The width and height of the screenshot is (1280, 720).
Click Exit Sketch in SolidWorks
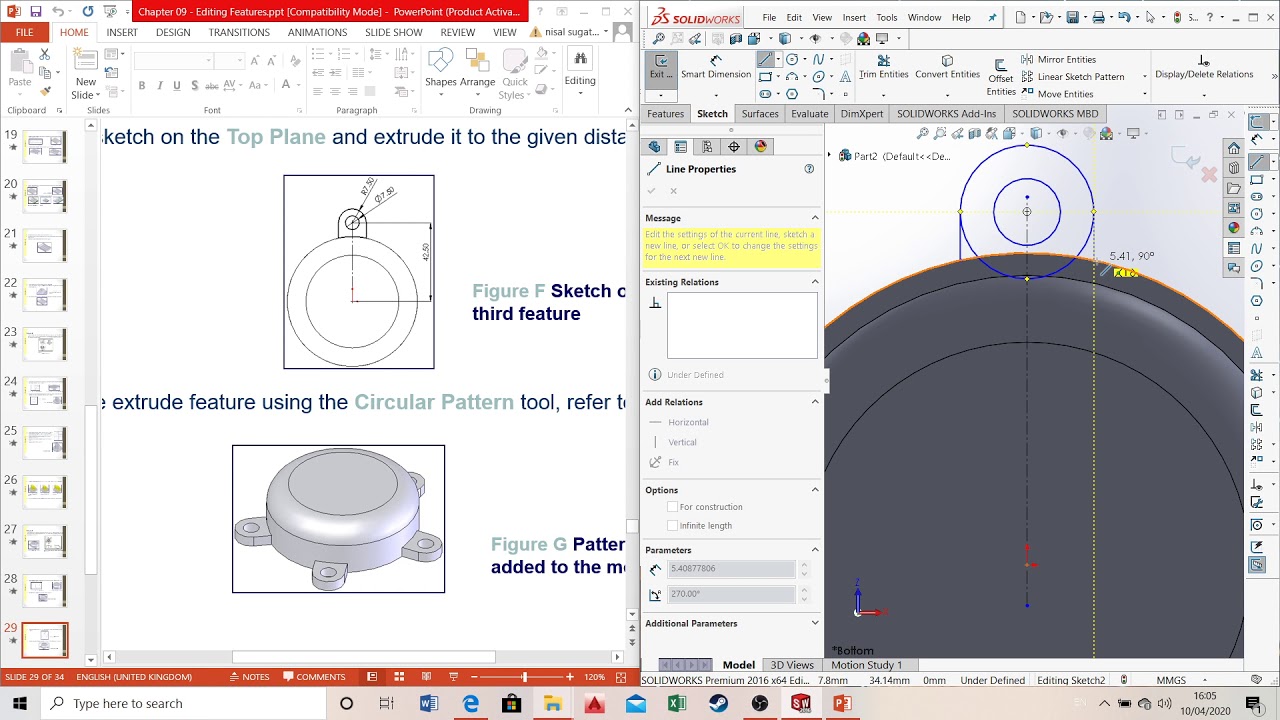[661, 68]
